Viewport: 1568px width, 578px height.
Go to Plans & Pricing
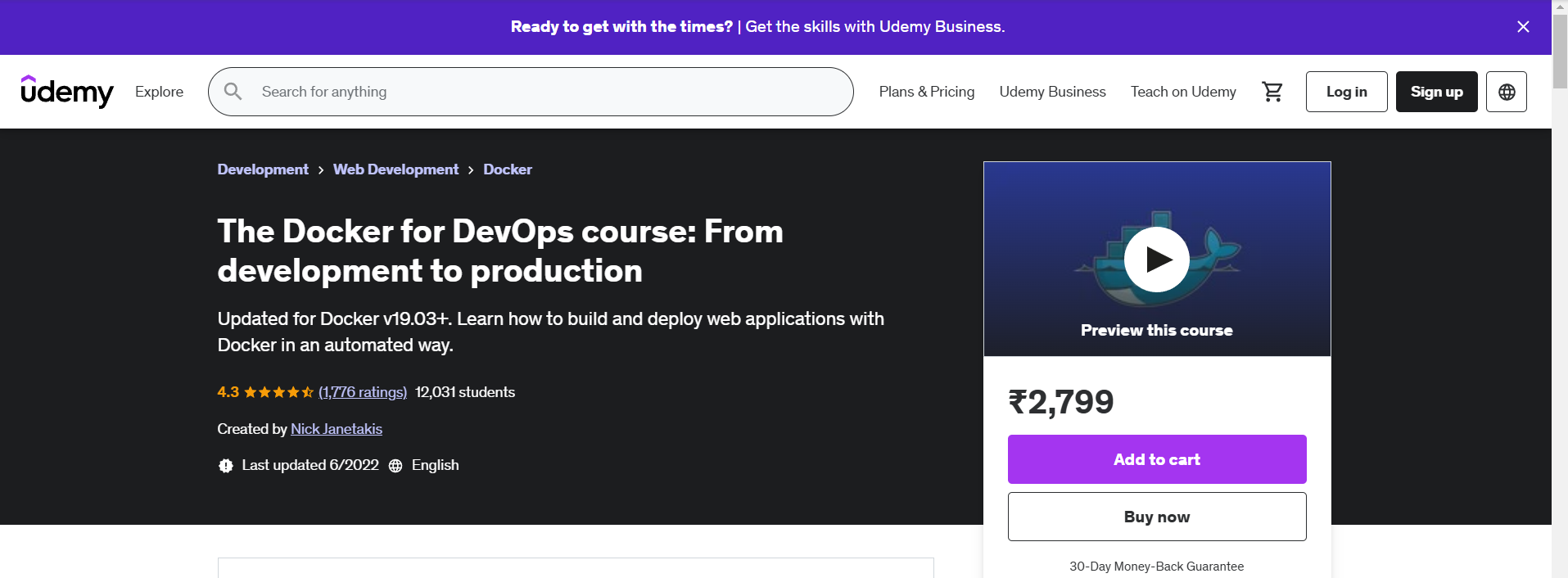(x=926, y=92)
